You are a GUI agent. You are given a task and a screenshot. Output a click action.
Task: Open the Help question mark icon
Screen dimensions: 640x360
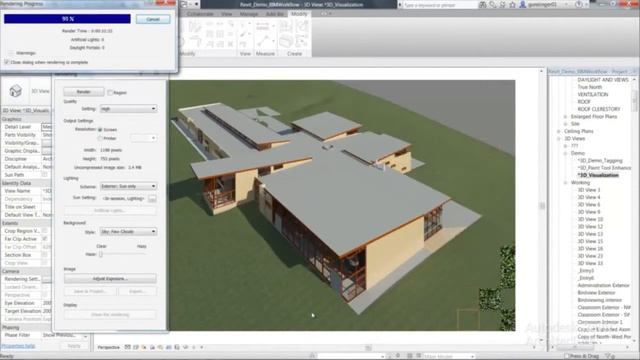click(578, 4)
